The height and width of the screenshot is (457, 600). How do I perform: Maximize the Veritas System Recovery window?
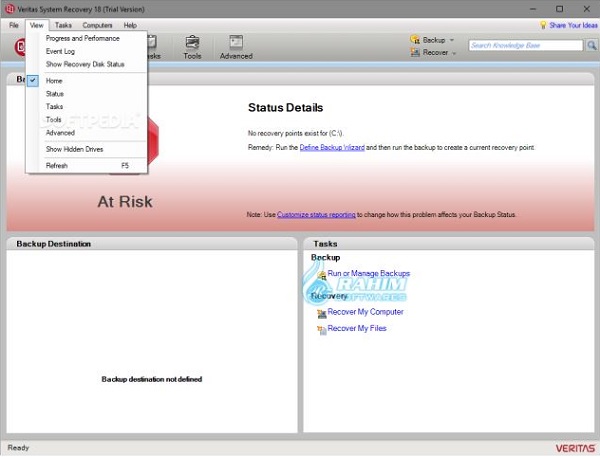tap(559, 9)
